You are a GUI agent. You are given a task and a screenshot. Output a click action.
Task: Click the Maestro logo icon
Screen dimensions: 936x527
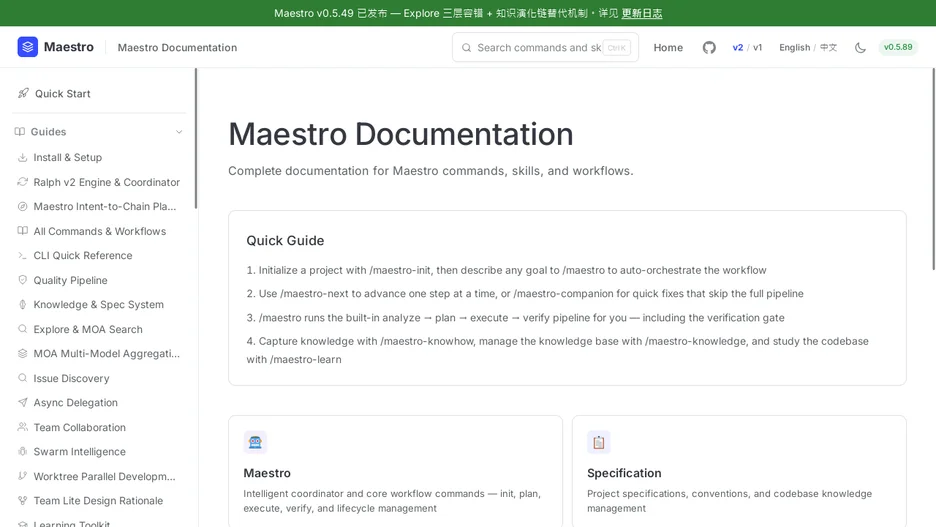pos(27,47)
